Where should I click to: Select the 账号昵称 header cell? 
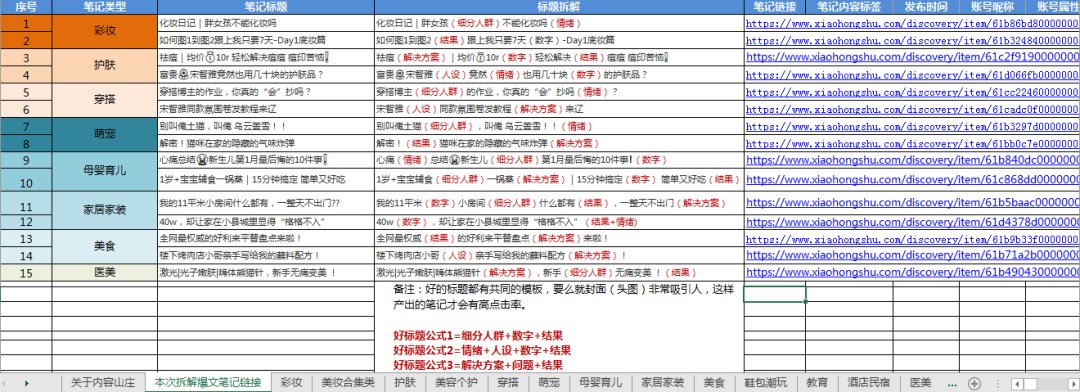[x=992, y=7]
